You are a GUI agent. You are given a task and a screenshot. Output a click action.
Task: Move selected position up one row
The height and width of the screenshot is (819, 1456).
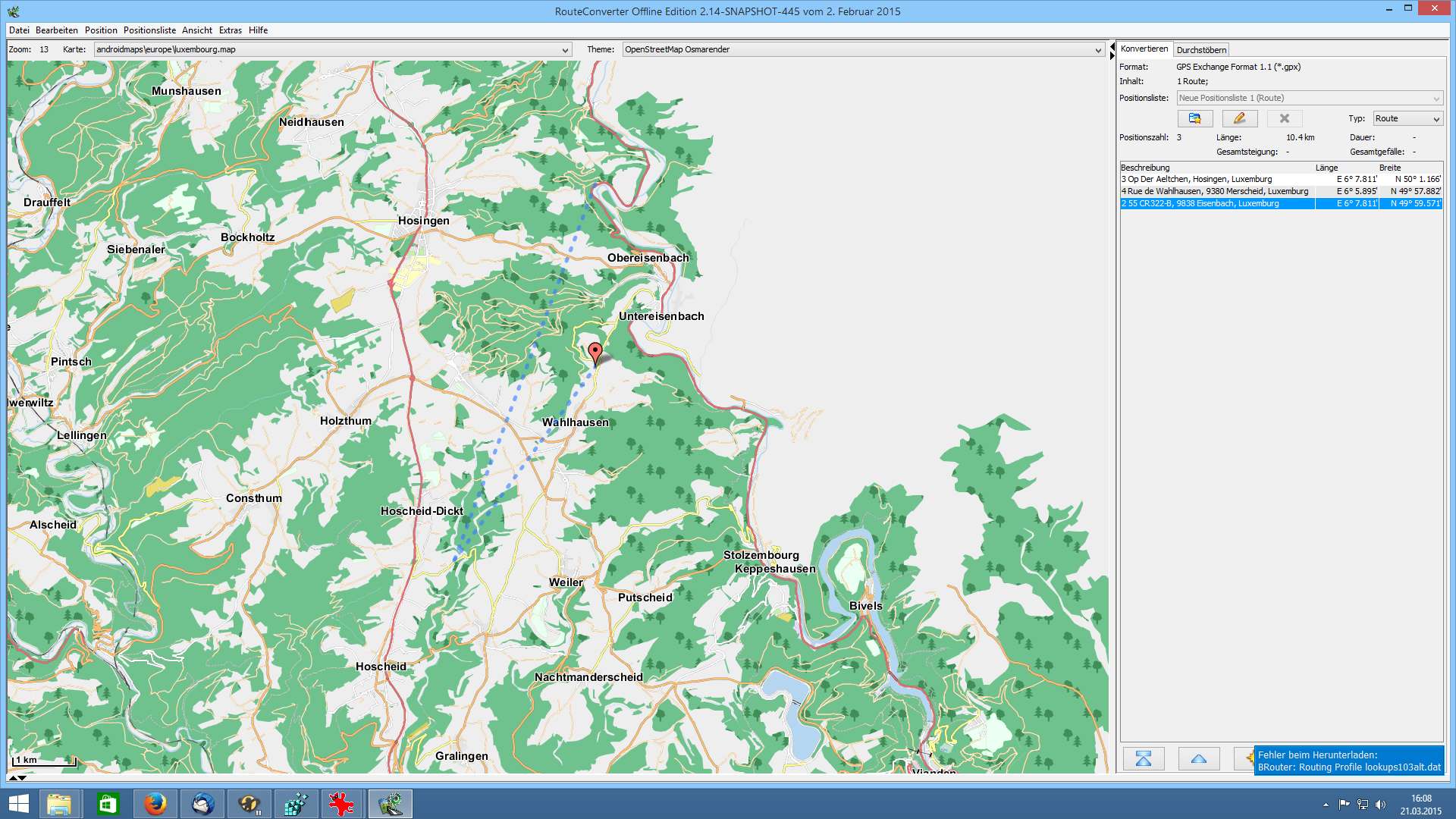tap(1198, 758)
